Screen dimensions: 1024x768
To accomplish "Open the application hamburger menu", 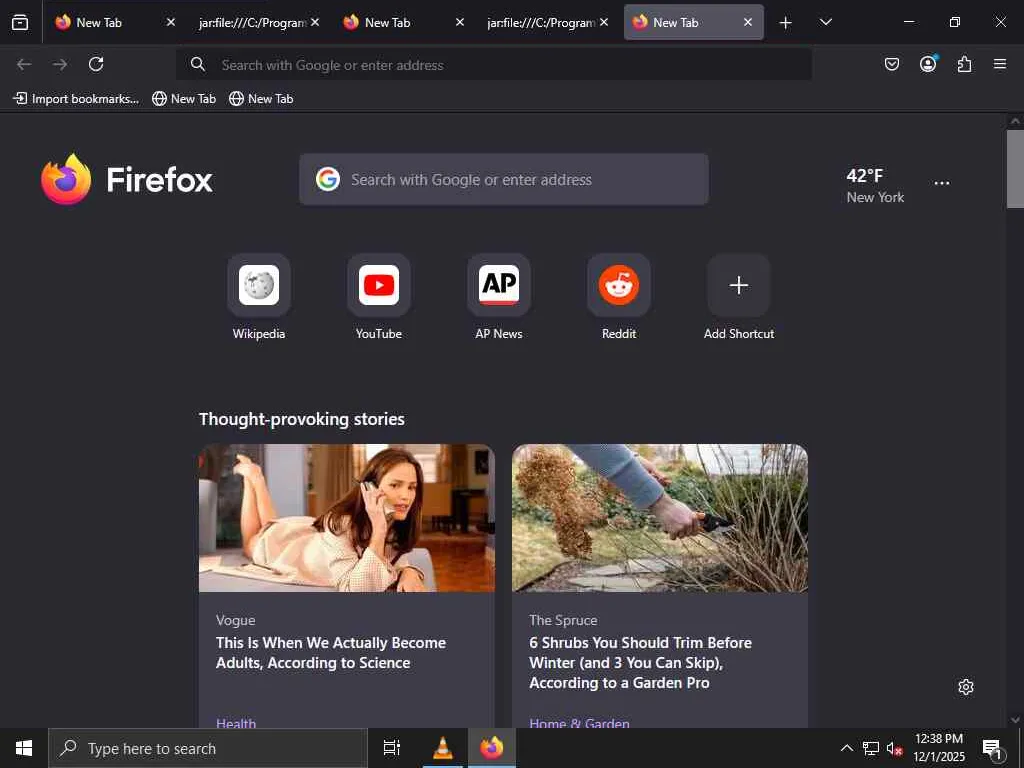I will click(x=1000, y=64).
